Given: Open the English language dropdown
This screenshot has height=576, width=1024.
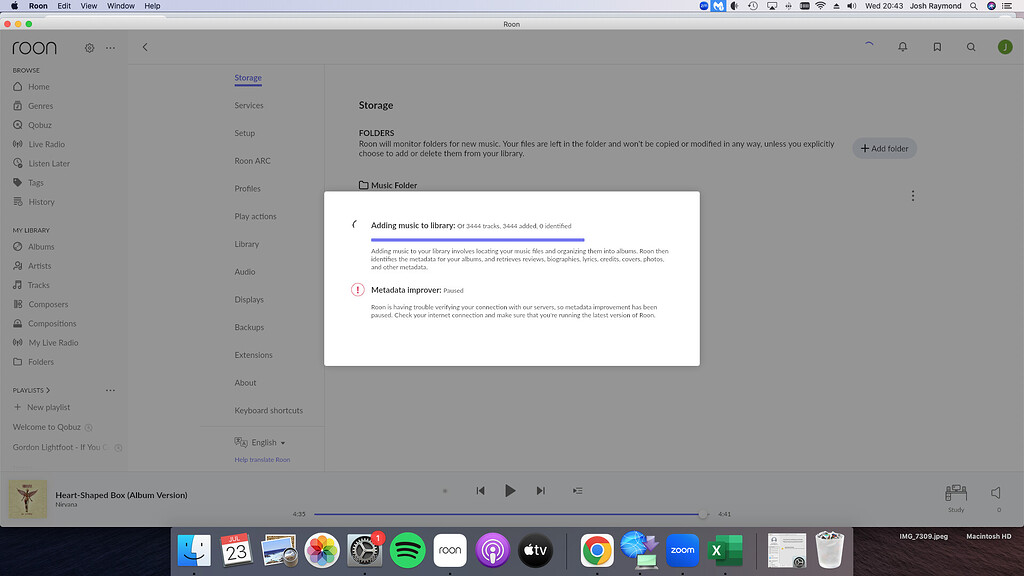Looking at the screenshot, I should (x=262, y=442).
